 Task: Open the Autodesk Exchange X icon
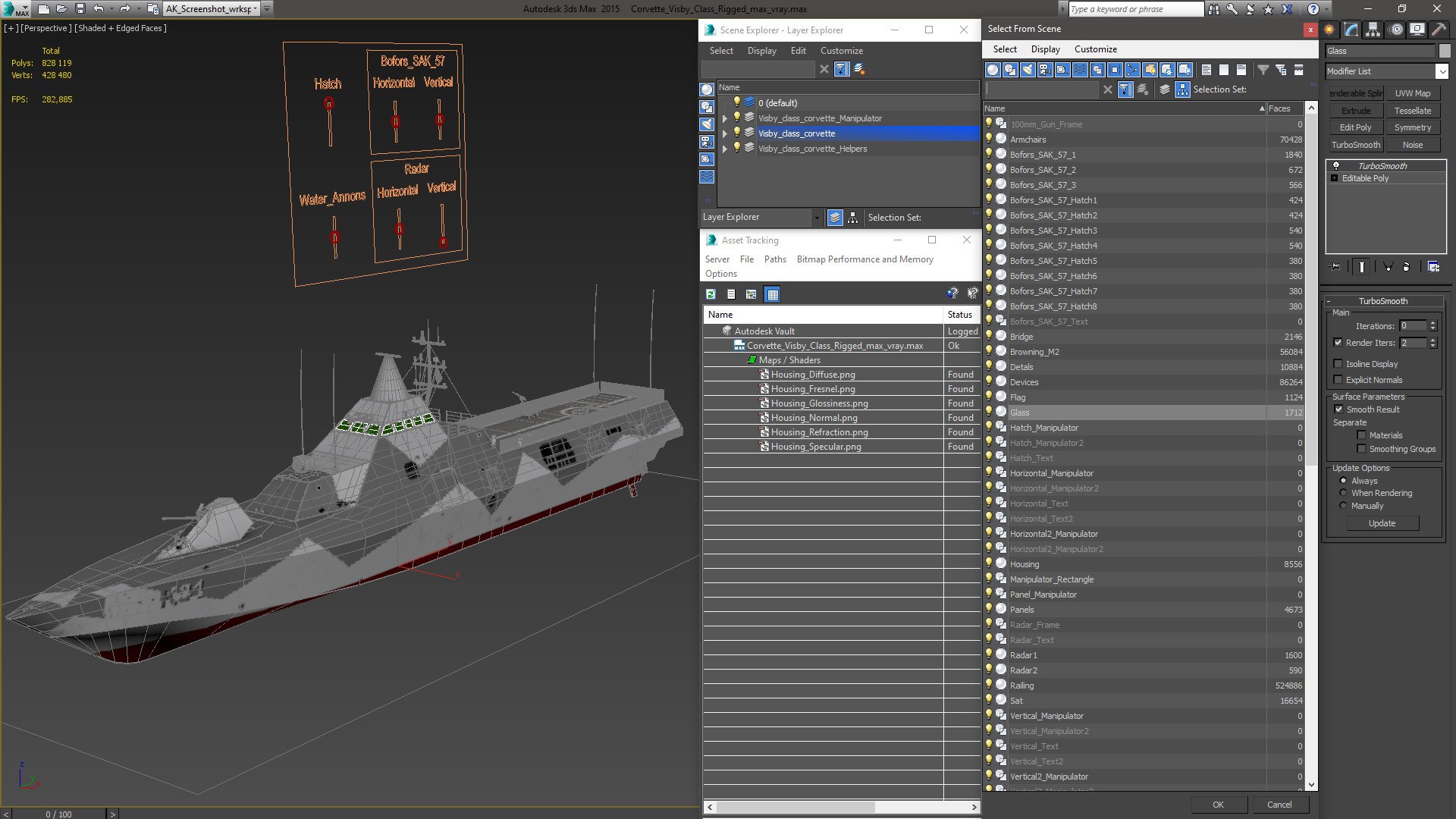pyautogui.click(x=1287, y=9)
